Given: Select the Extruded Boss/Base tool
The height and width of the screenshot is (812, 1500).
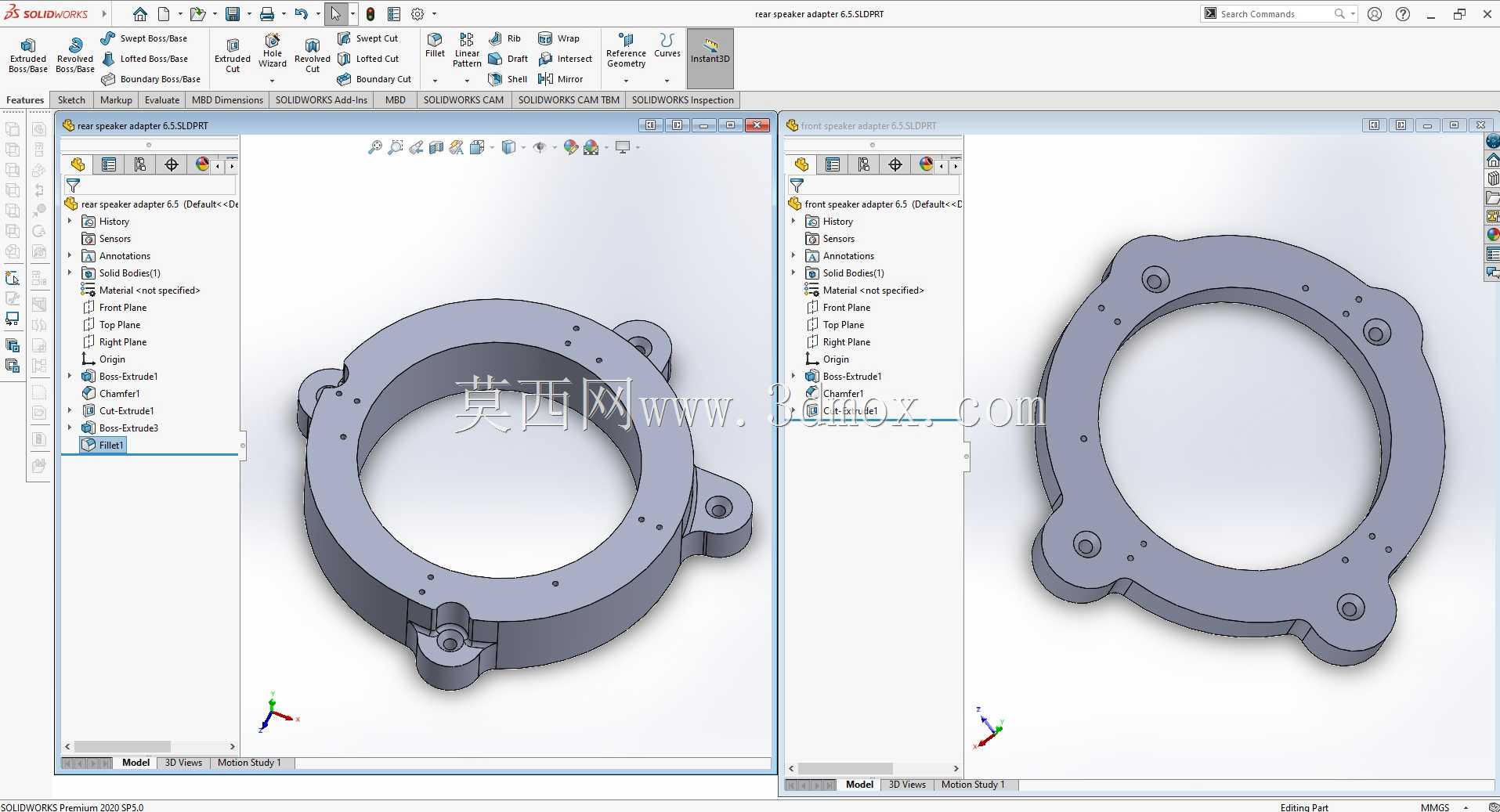Looking at the screenshot, I should coord(28,56).
